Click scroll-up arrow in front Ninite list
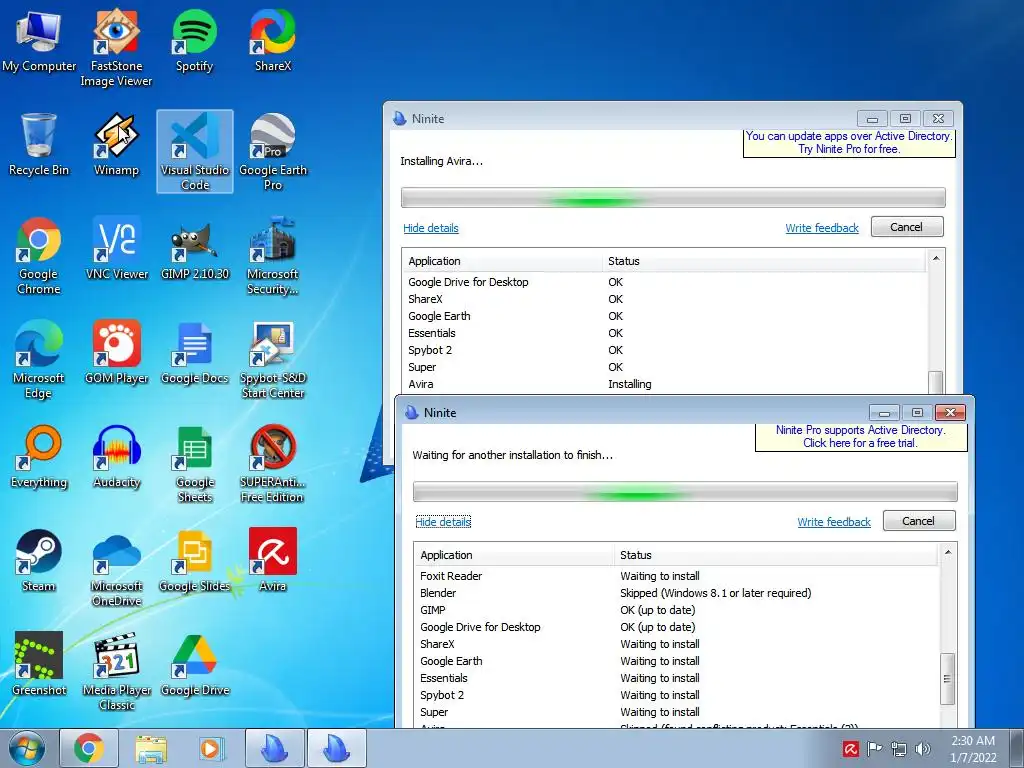The height and width of the screenshot is (768, 1024). point(948,552)
